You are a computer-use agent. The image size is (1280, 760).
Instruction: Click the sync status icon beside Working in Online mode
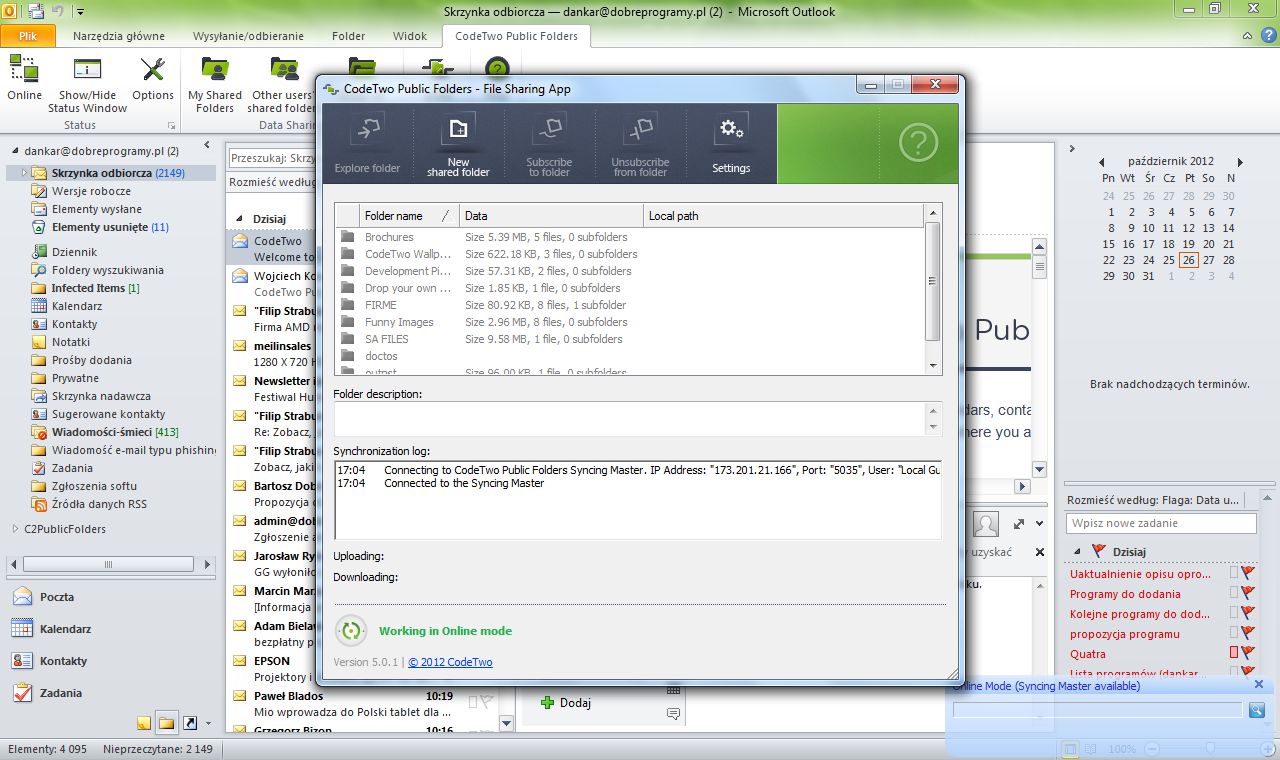coord(351,630)
